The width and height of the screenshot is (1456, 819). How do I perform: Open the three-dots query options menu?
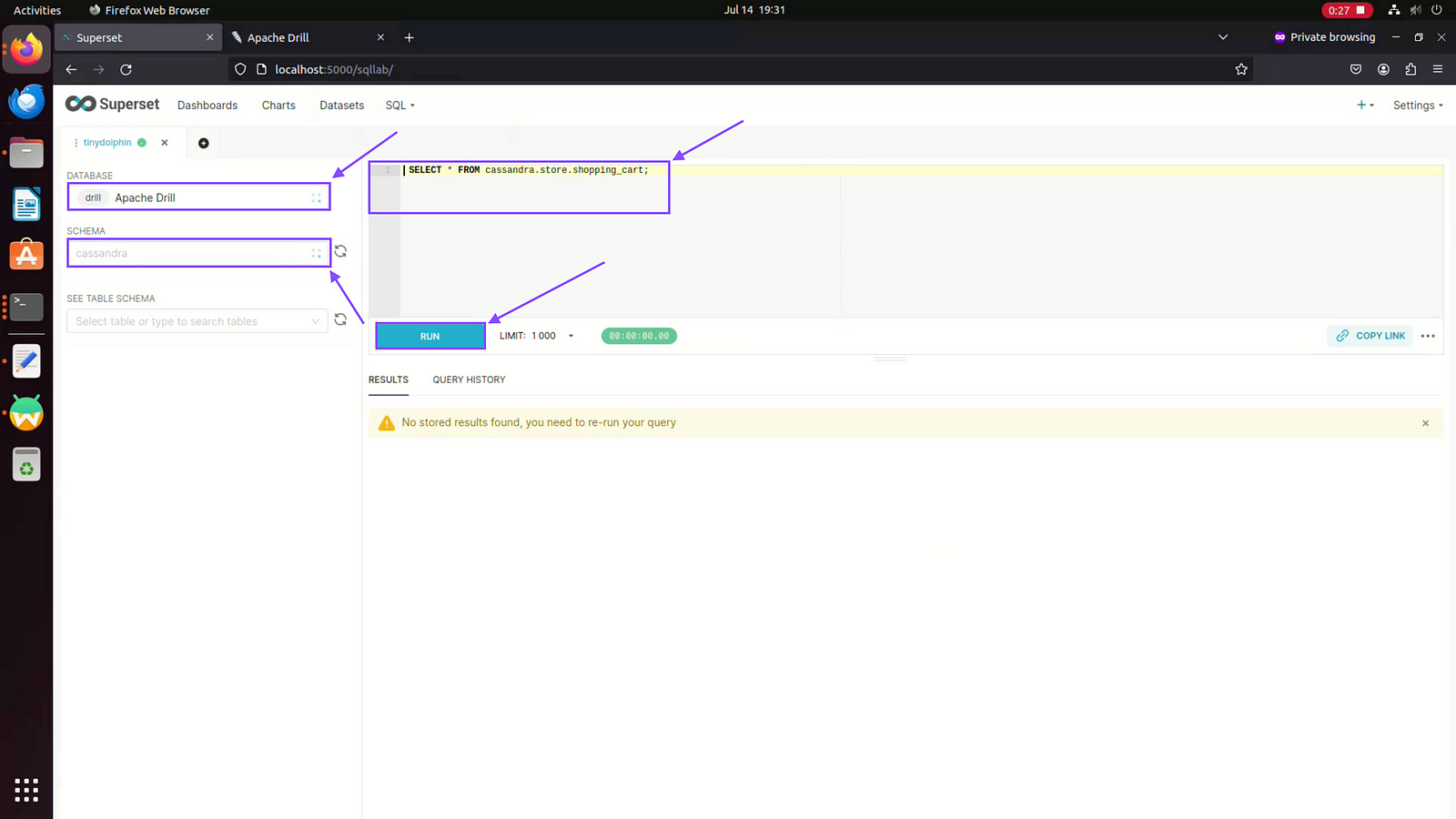pos(1428,336)
